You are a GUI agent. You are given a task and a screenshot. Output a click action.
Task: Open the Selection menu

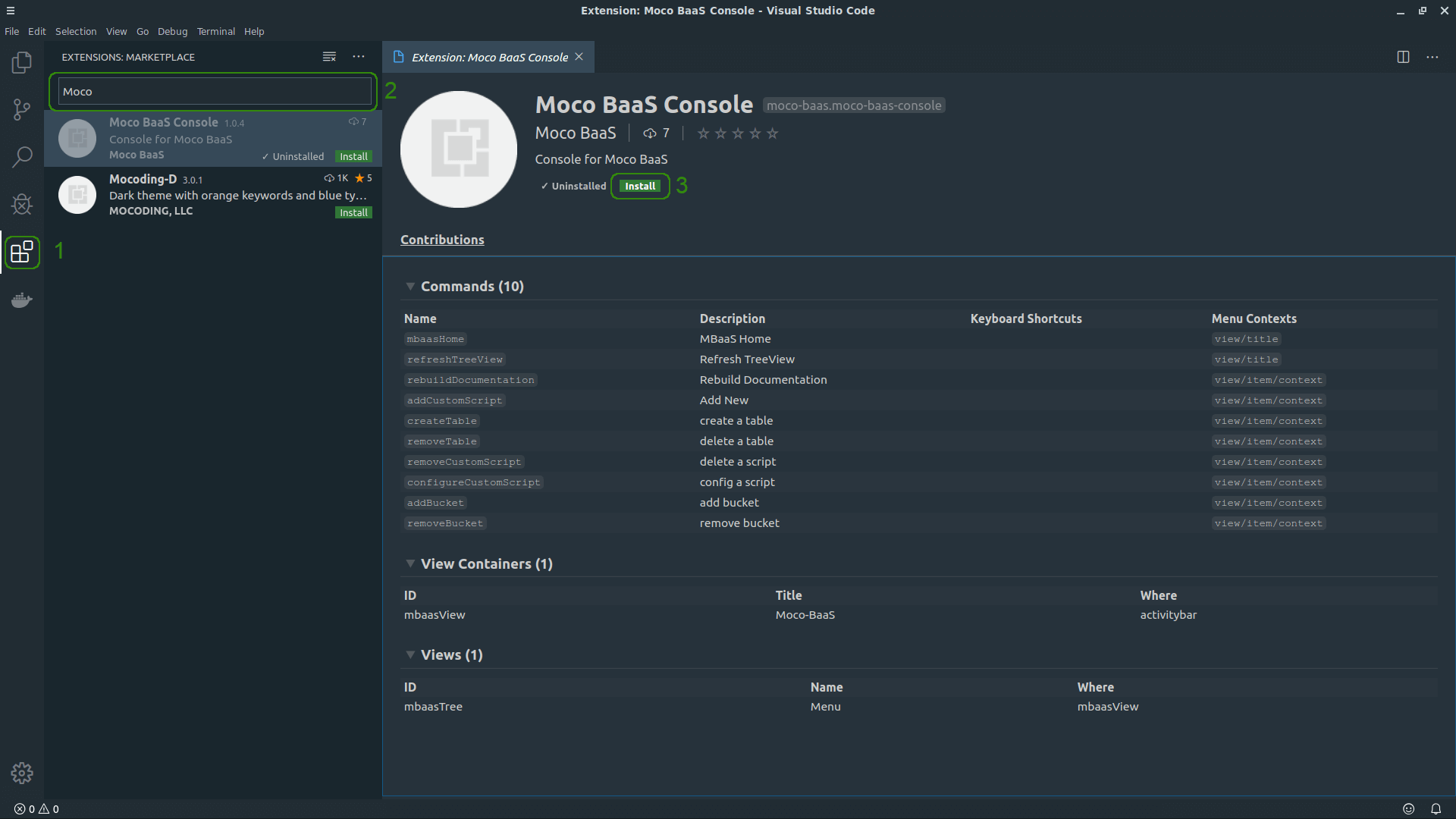[76, 31]
